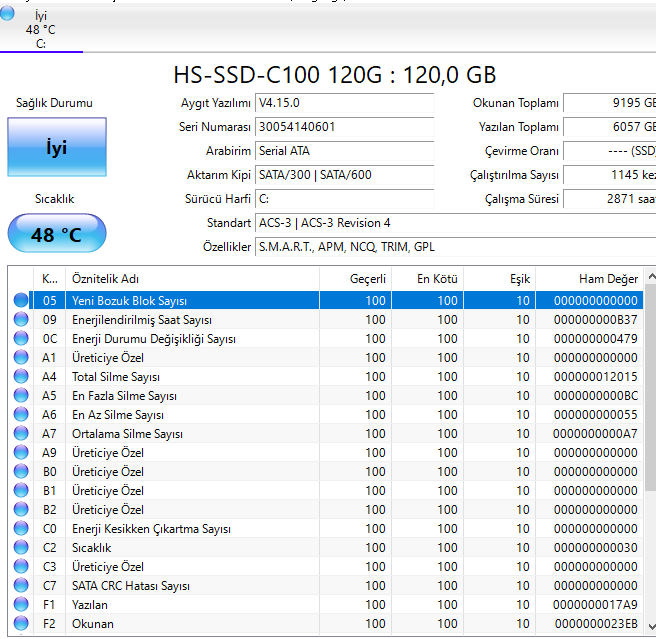The height and width of the screenshot is (639, 656).
Task: Click the status orb for row 05
Action: [x=21, y=300]
